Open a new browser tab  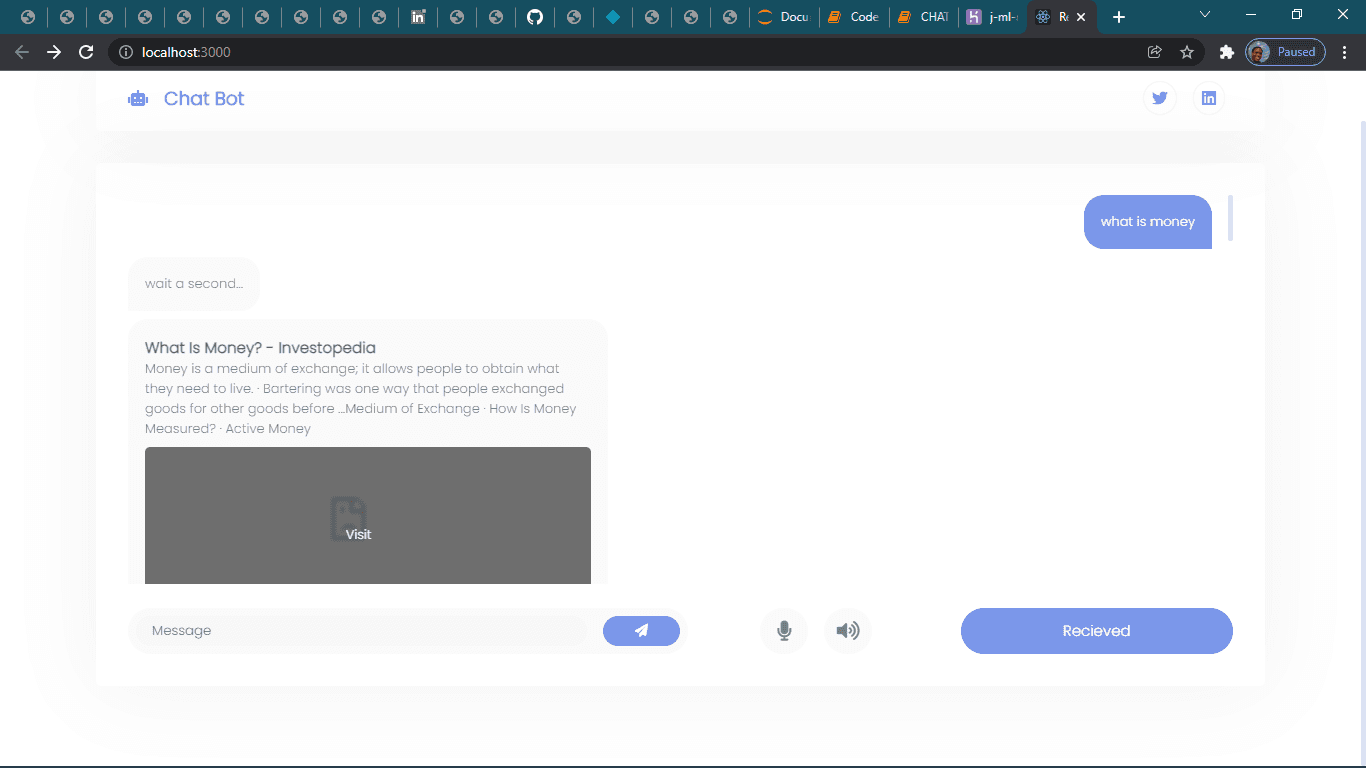click(x=1119, y=17)
